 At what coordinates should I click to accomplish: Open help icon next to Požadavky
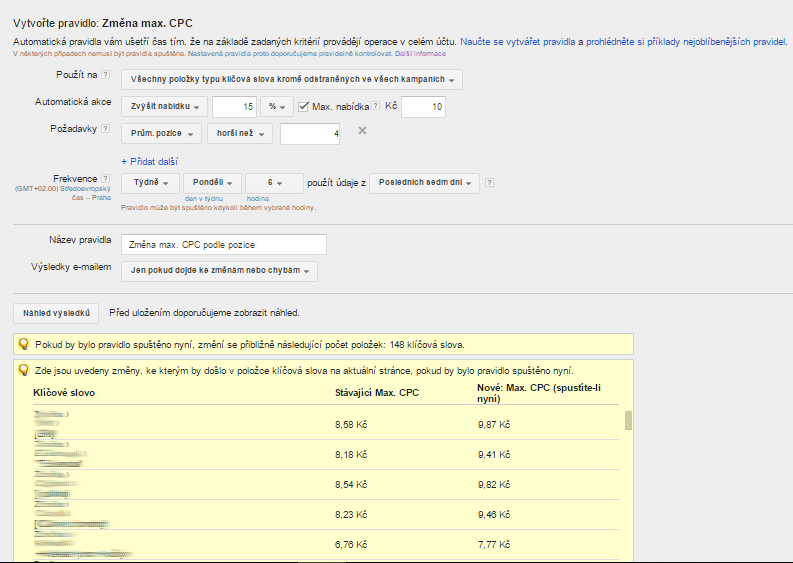click(105, 128)
